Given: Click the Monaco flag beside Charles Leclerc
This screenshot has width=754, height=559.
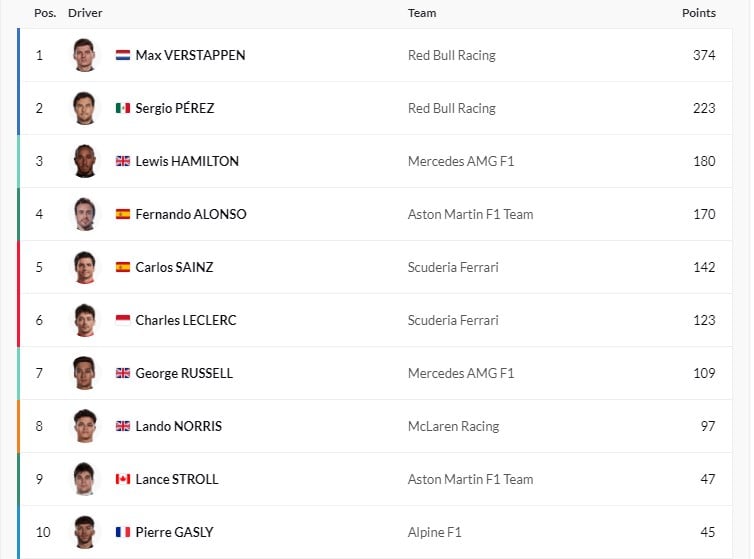Looking at the screenshot, I should coord(123,320).
